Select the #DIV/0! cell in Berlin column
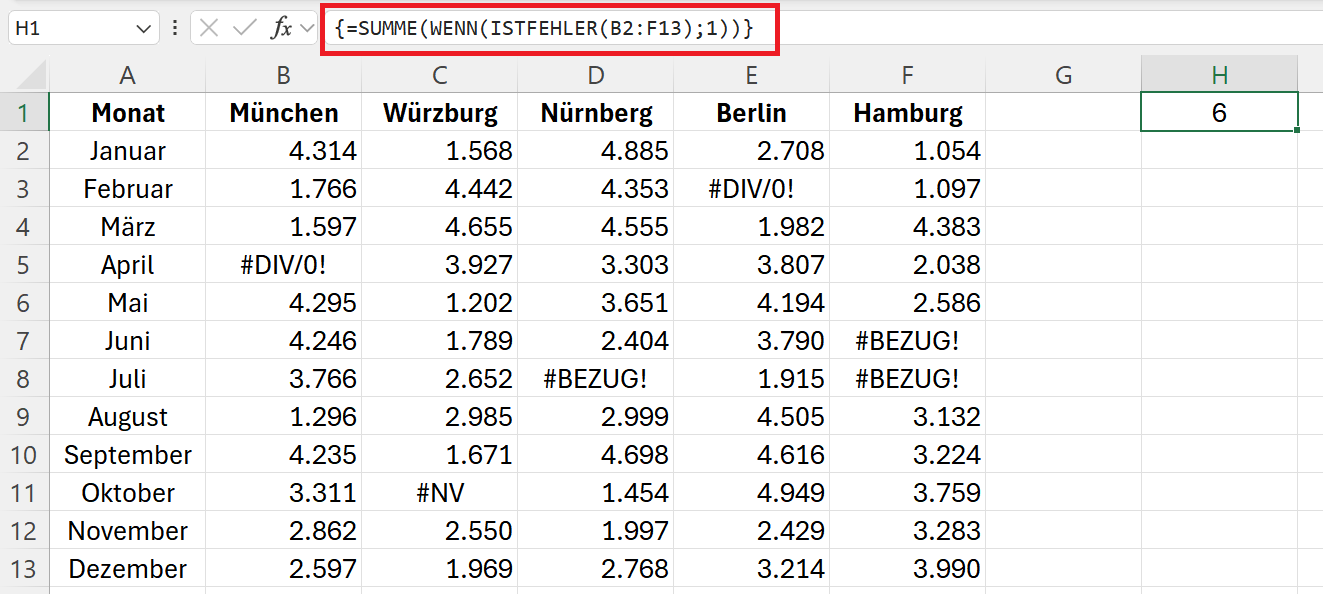Image resolution: width=1323 pixels, height=594 pixels. pos(751,189)
